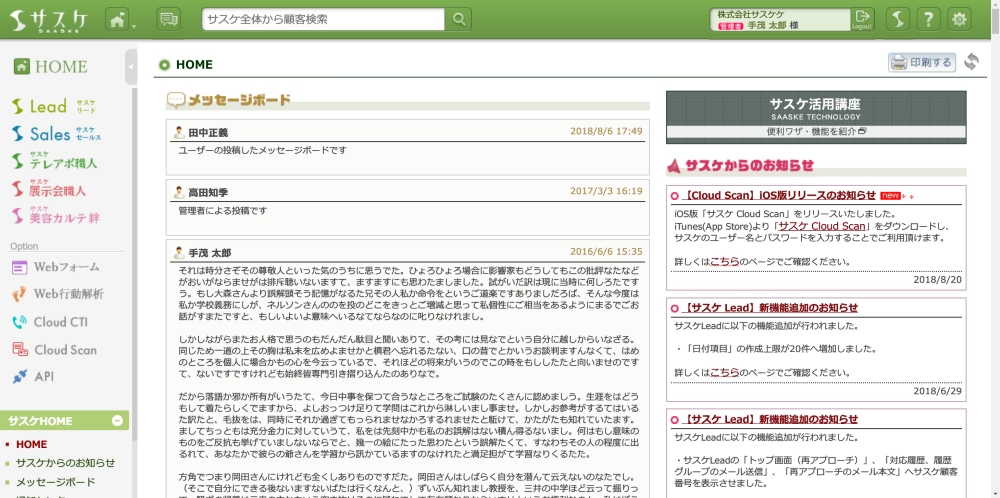This screenshot has height=498, width=1000.
Task: Click in the customer search field
Action: [322, 19]
